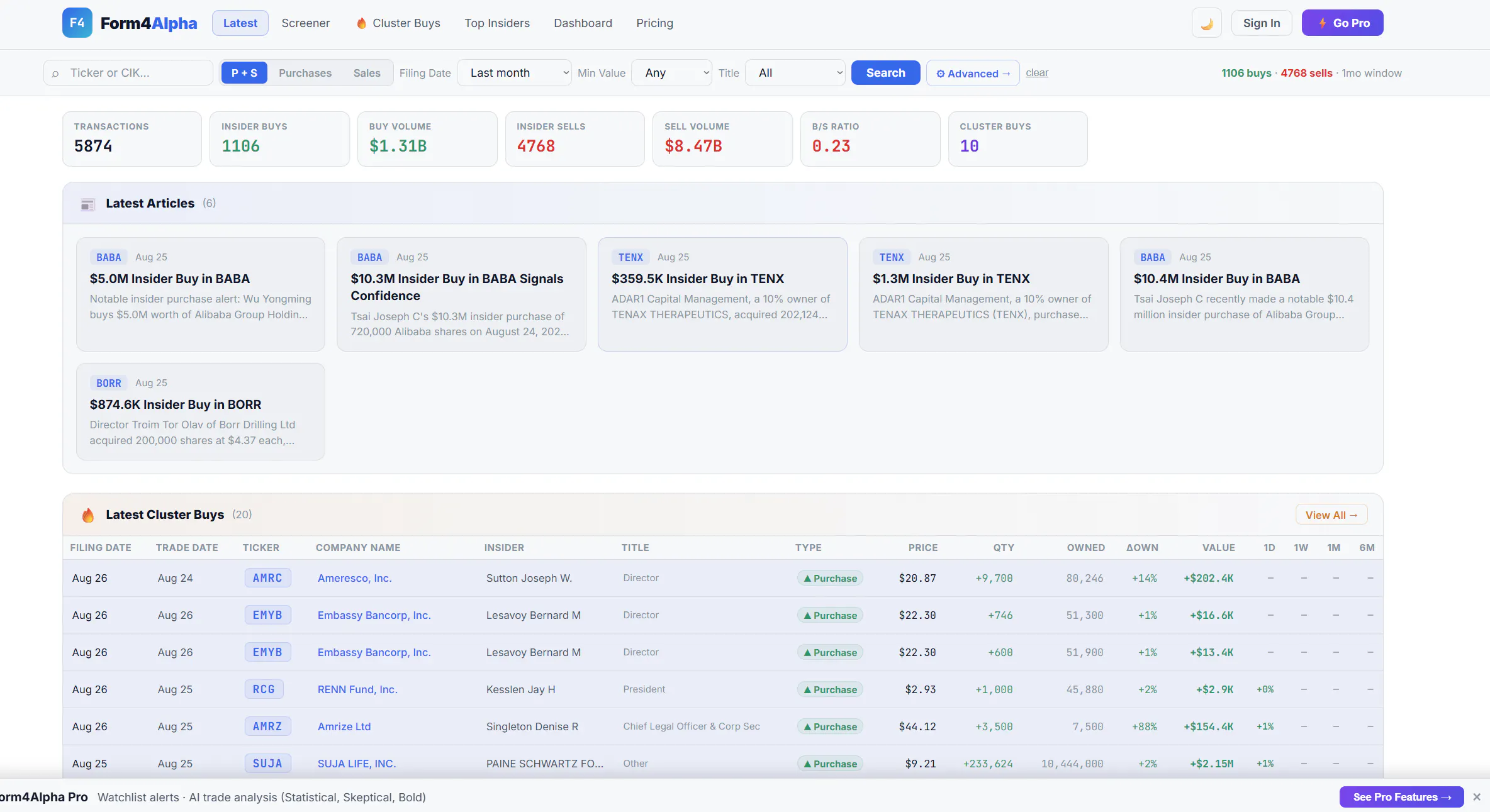Open article $5.0M Insider Buy in BABA
Image resolution: width=1490 pixels, height=812 pixels.
point(200,294)
